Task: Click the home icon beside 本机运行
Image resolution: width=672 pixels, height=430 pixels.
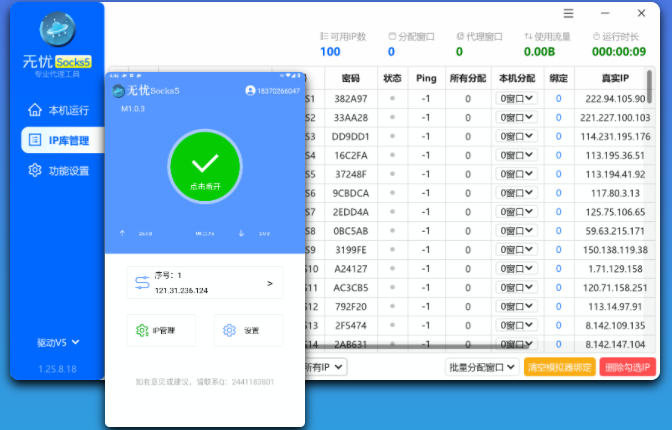Action: coord(35,110)
